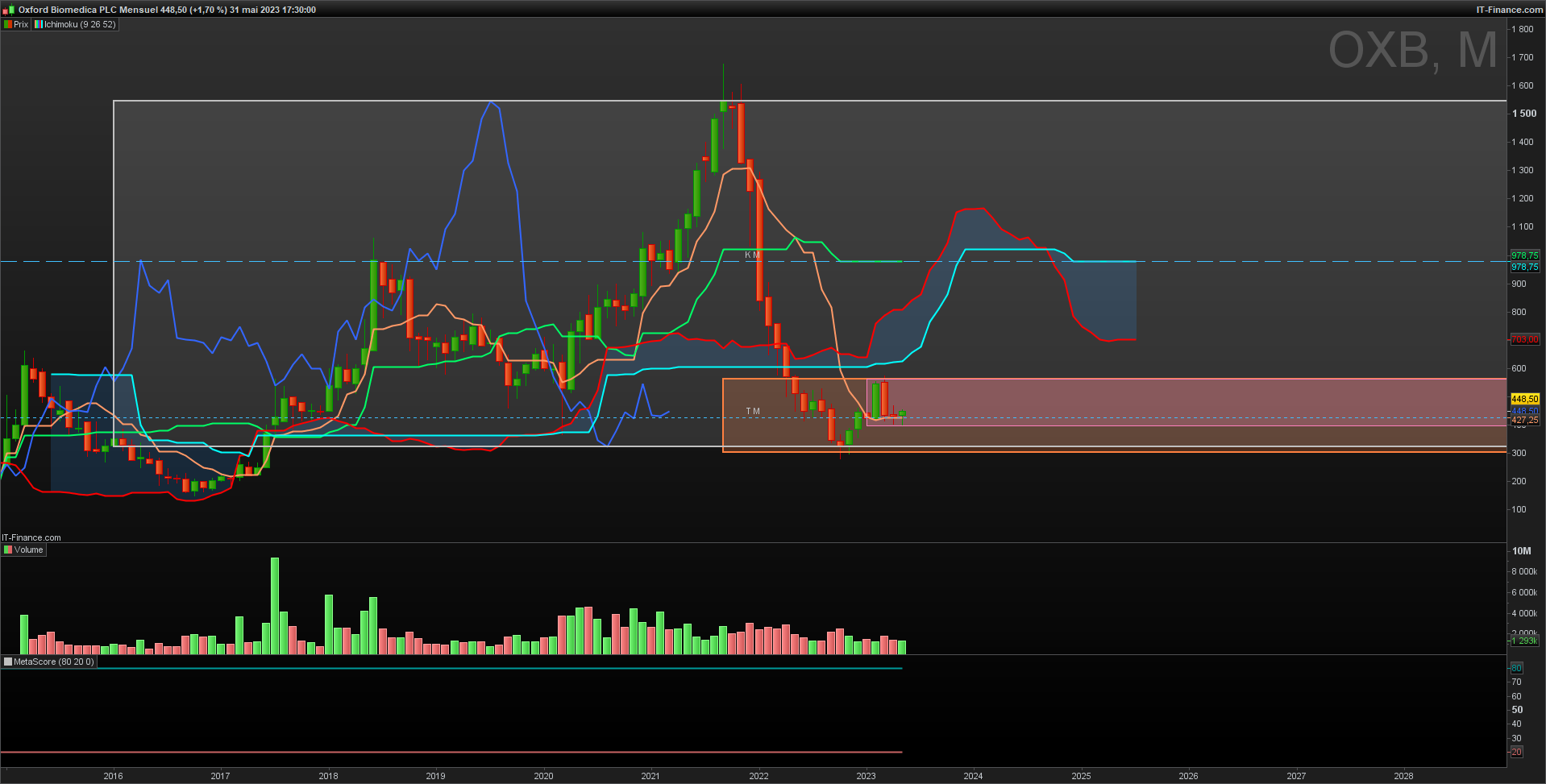Click the T M annotation on the chart
1546x784 pixels.
point(753,411)
